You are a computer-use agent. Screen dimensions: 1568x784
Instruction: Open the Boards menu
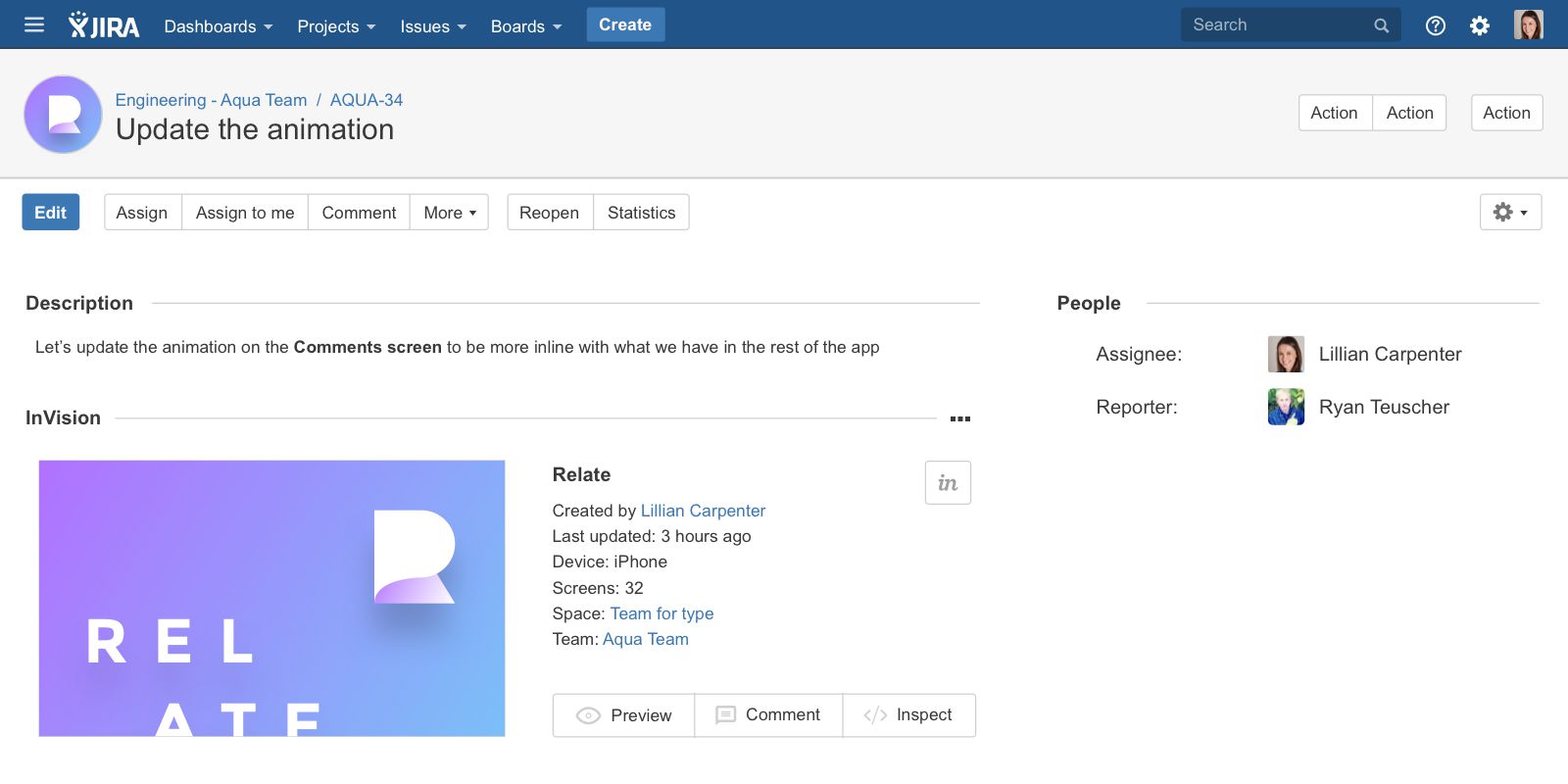[x=525, y=26]
